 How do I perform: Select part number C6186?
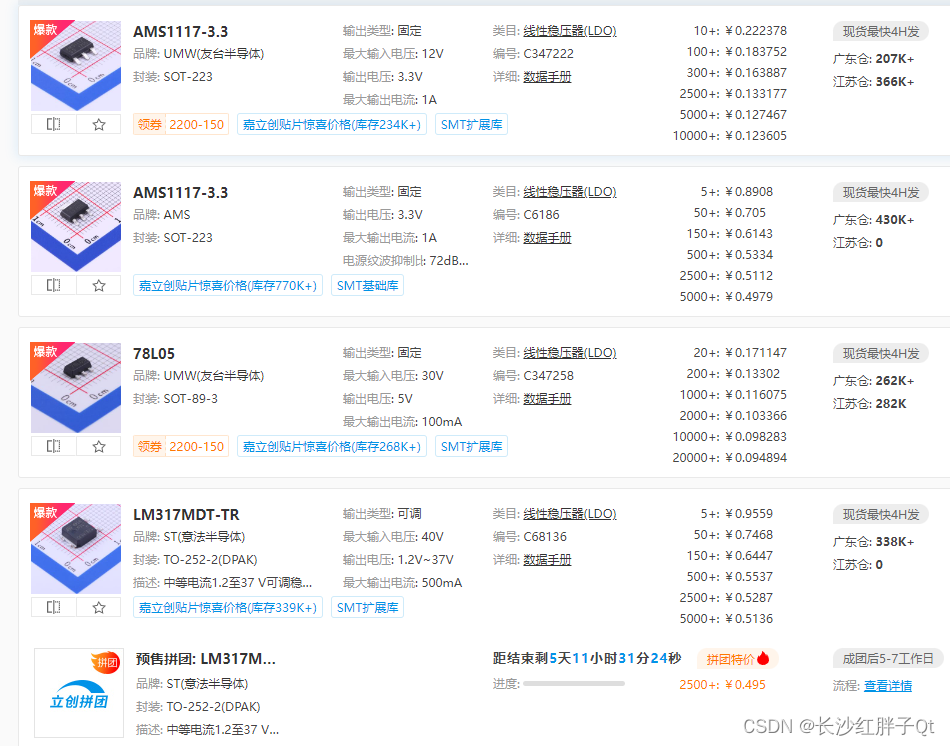point(541,215)
